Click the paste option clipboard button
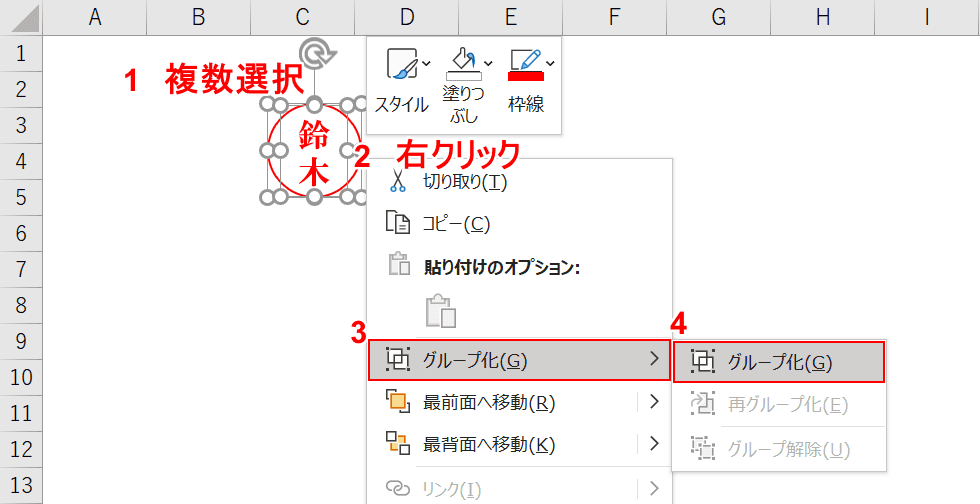Image resolution: width=980 pixels, height=504 pixels. point(441,310)
